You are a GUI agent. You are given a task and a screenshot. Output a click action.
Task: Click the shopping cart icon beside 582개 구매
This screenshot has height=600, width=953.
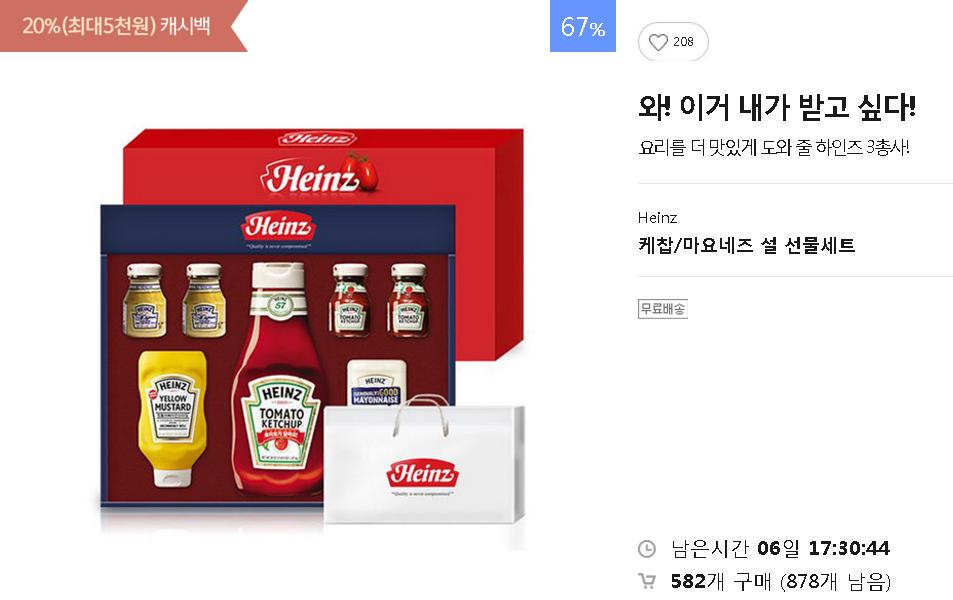coord(647,581)
